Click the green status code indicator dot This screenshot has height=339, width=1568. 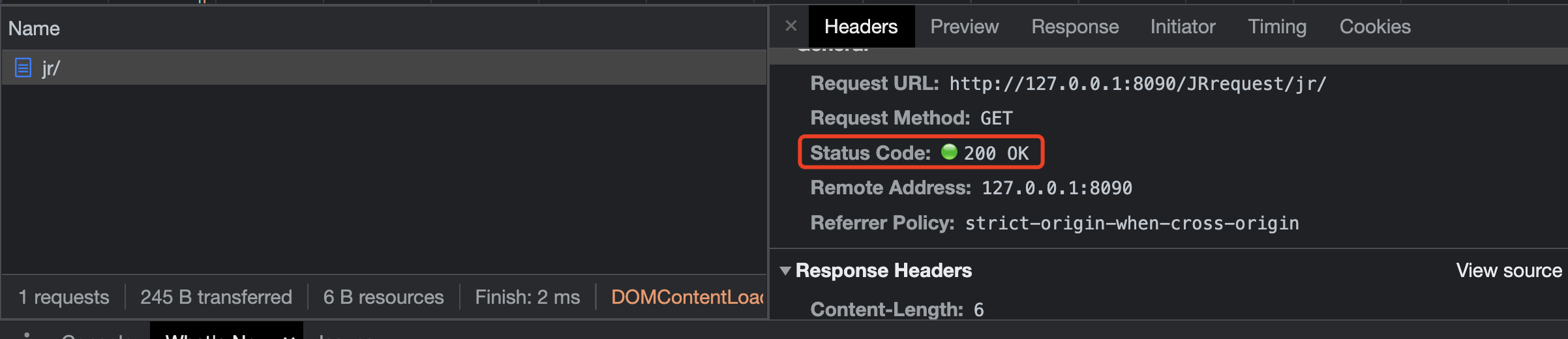(949, 153)
